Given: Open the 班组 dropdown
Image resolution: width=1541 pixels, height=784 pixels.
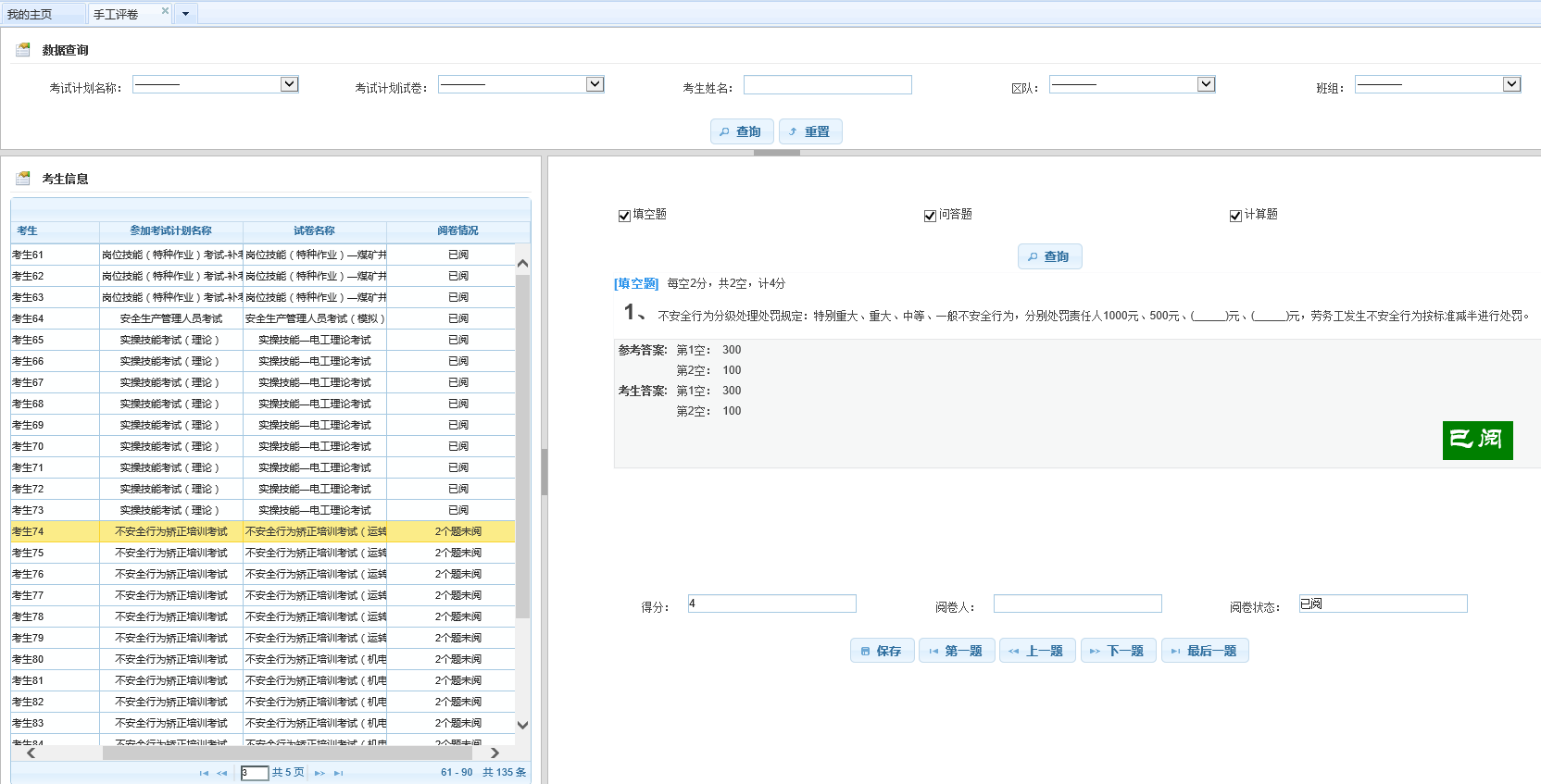Looking at the screenshot, I should click(x=1511, y=84).
